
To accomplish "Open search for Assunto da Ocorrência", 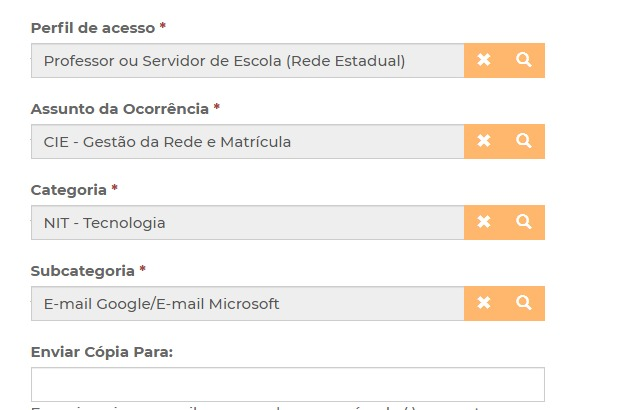I will (524, 141).
